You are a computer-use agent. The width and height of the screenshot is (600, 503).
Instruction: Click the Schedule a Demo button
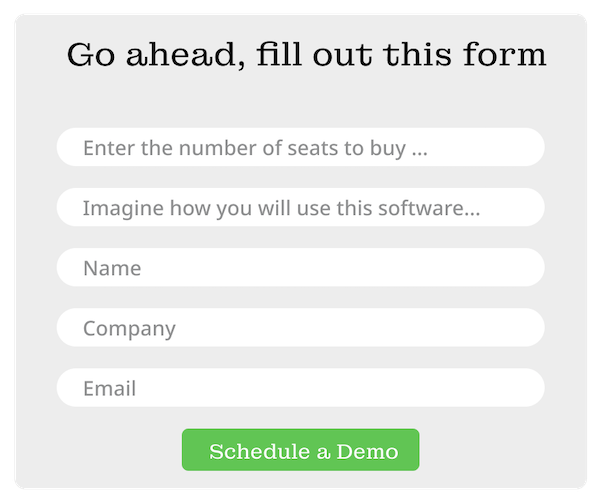[300, 450]
